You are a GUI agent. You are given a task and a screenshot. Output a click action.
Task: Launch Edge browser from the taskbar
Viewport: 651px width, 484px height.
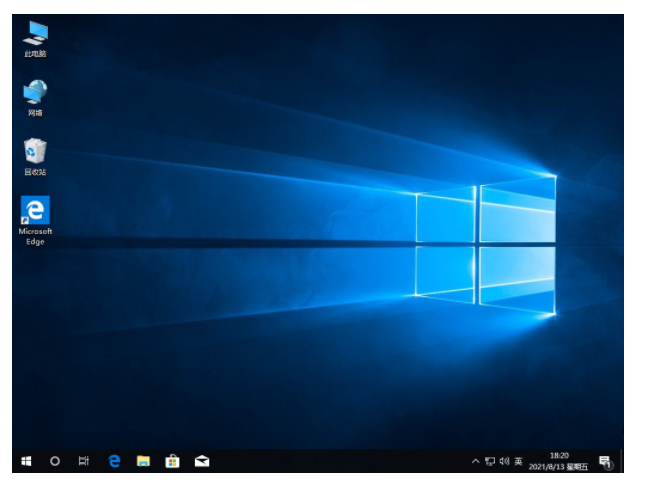click(114, 461)
